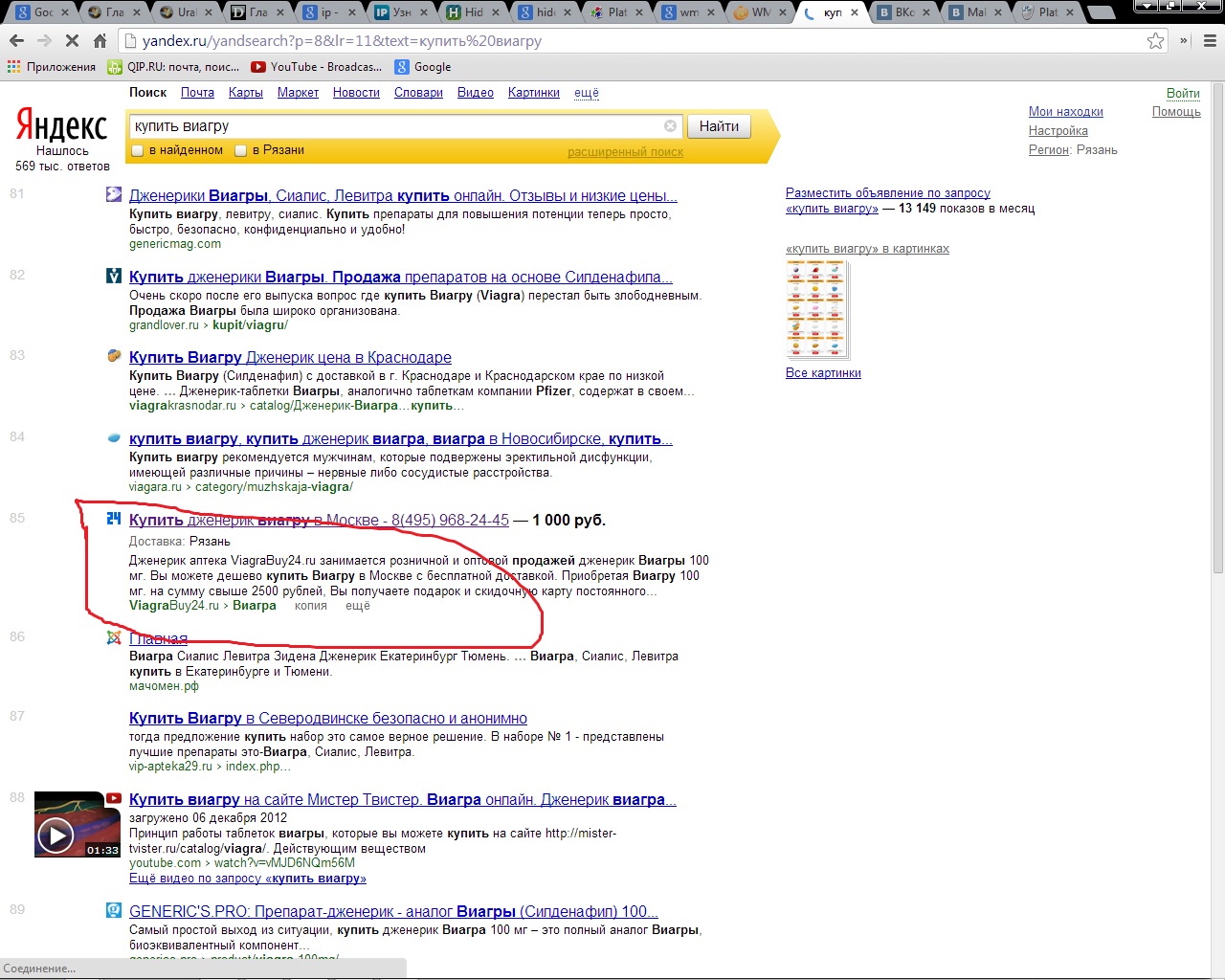
Task: Click the favicon of the GENERIC'S.PRO result
Action: click(114, 911)
